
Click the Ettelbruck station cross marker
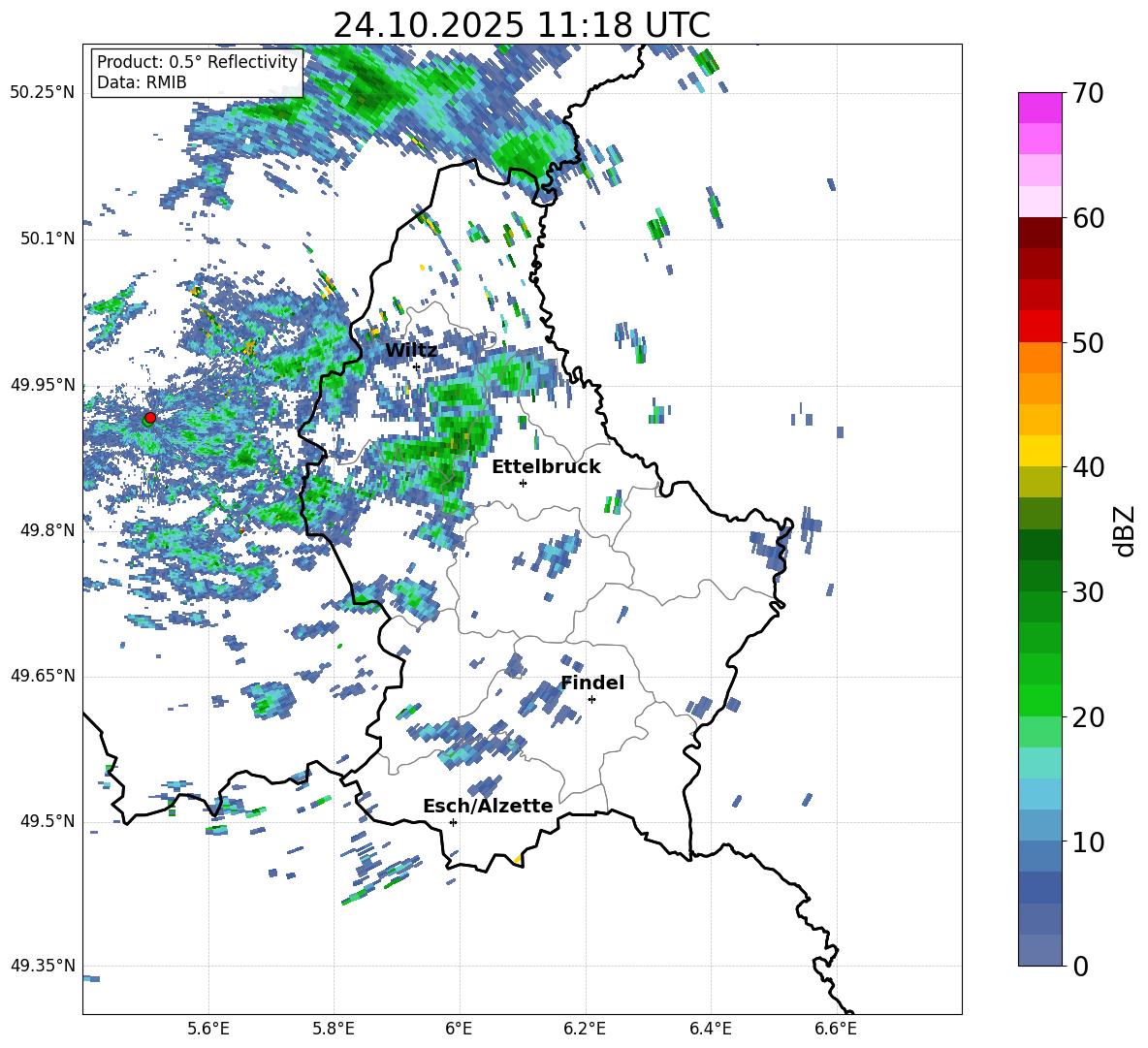click(523, 483)
